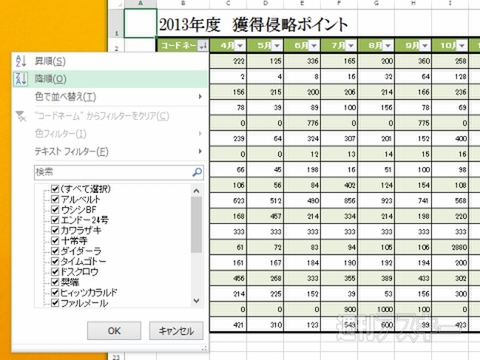The width and height of the screenshot is (480, 360).
Task: Click the OK button
Action: [x=114, y=331]
